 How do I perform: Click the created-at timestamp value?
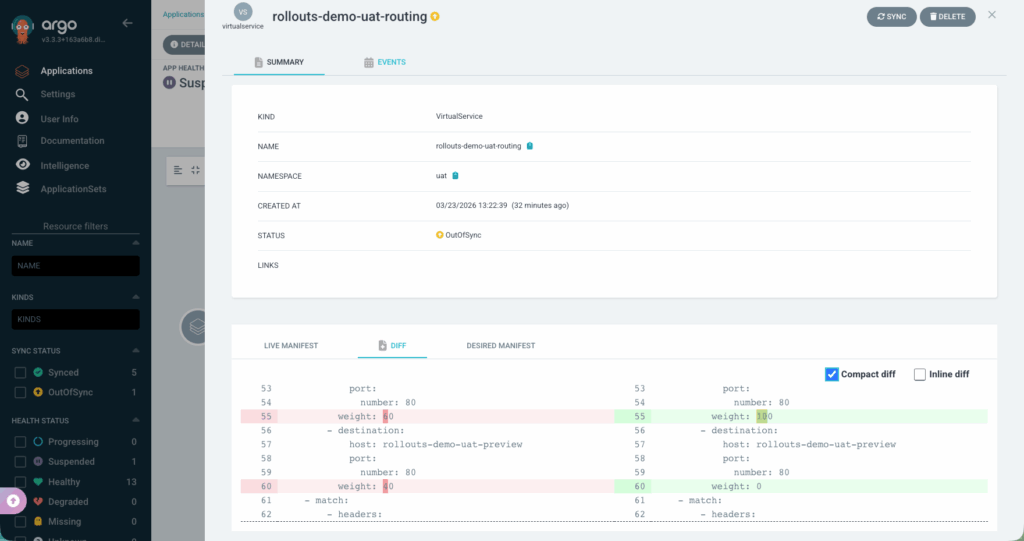pos(502,205)
